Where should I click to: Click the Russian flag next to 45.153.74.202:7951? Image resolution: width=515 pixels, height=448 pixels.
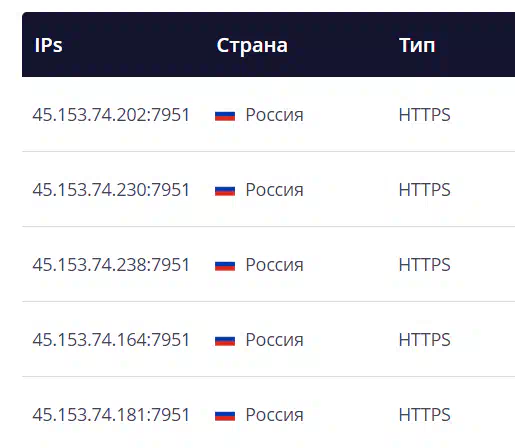pos(225,116)
